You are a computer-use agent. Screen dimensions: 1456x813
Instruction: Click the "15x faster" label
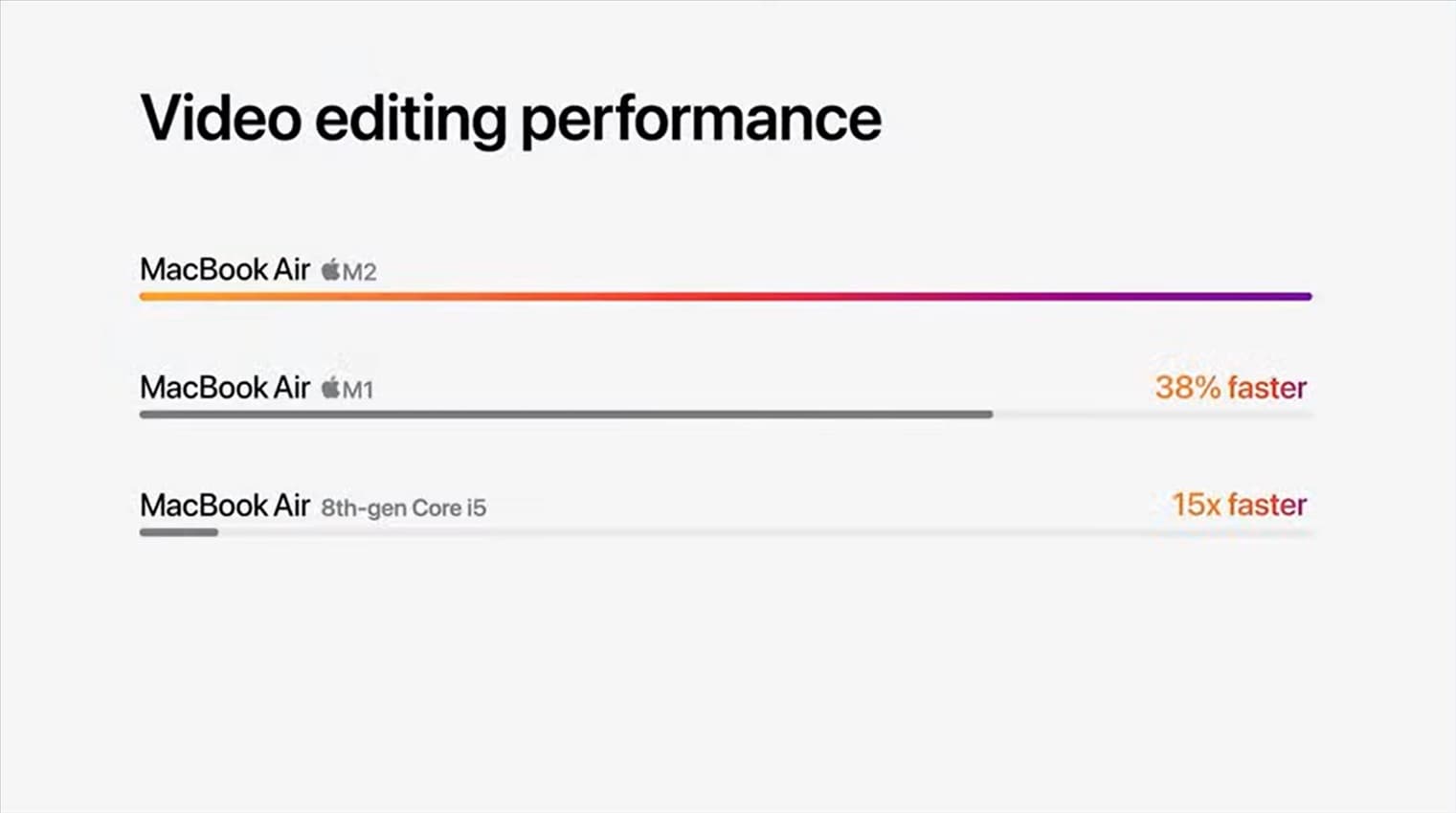(x=1239, y=505)
